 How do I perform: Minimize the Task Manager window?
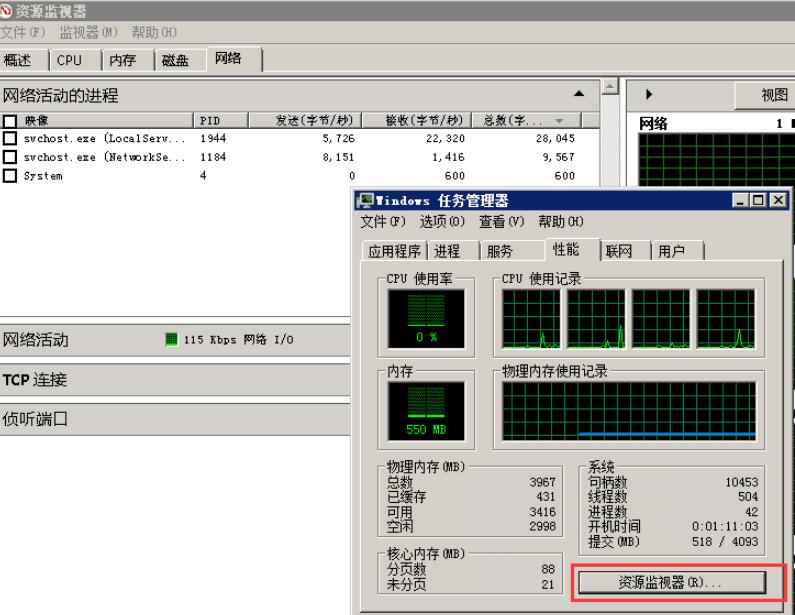coord(740,200)
